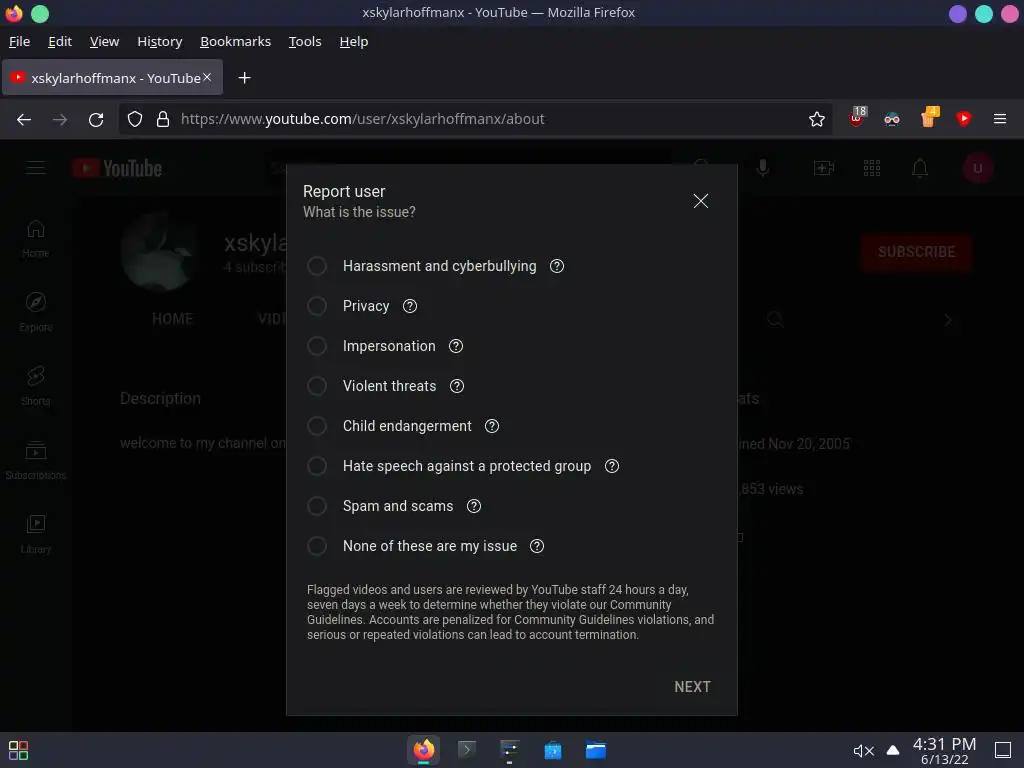This screenshot has height=768, width=1024.
Task: Show help for Hate speech option
Action: (x=611, y=466)
